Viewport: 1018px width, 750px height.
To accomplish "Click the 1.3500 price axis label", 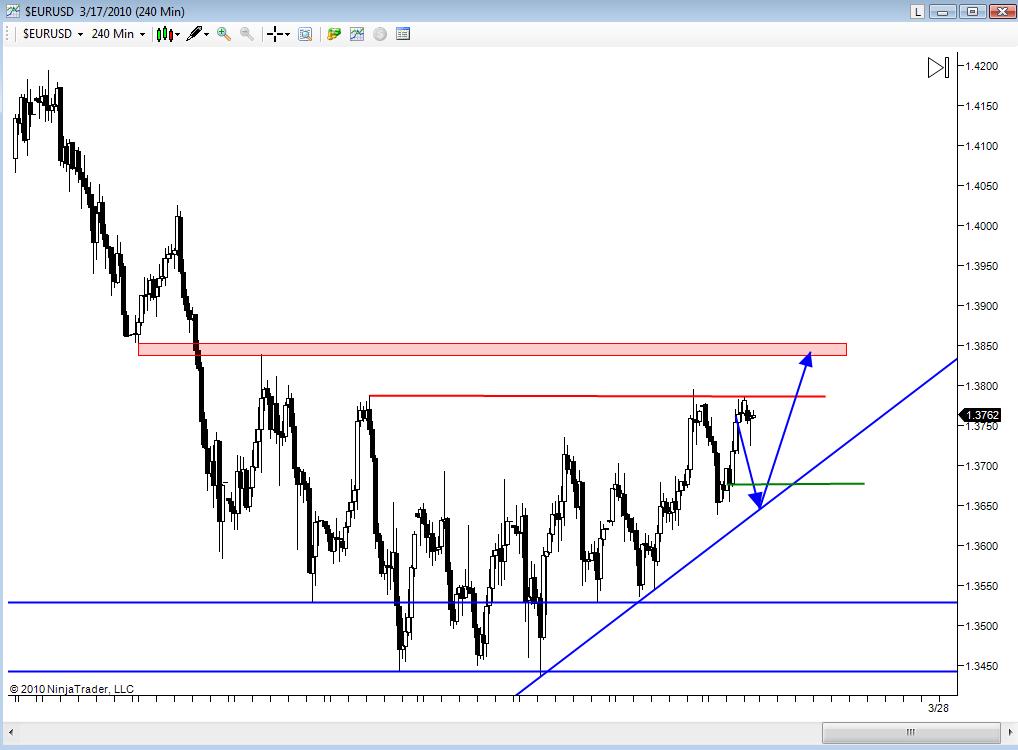I will (x=981, y=626).
